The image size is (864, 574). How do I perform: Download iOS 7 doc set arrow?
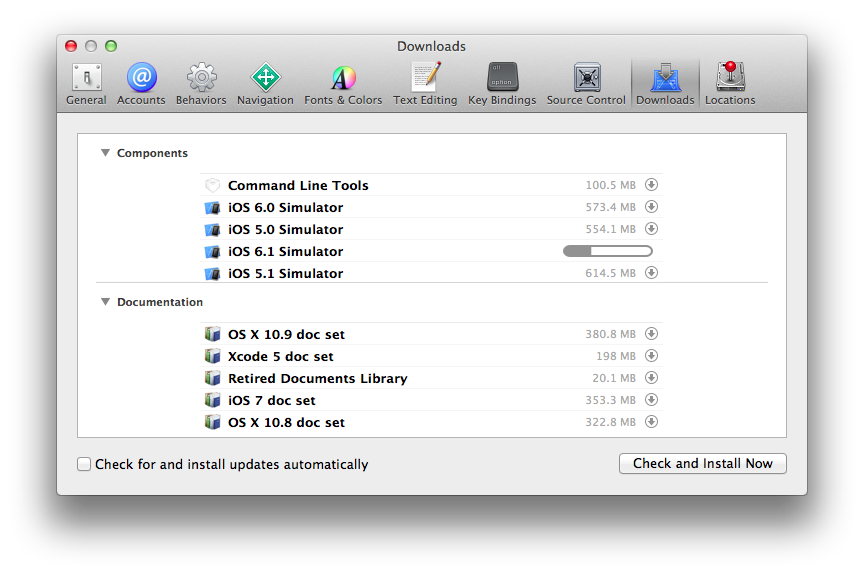651,400
